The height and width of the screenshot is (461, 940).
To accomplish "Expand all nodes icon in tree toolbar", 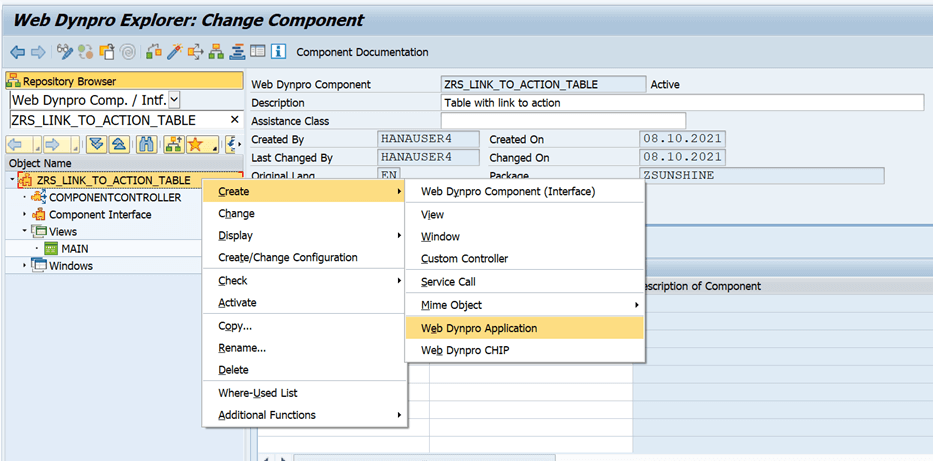I will (96, 144).
